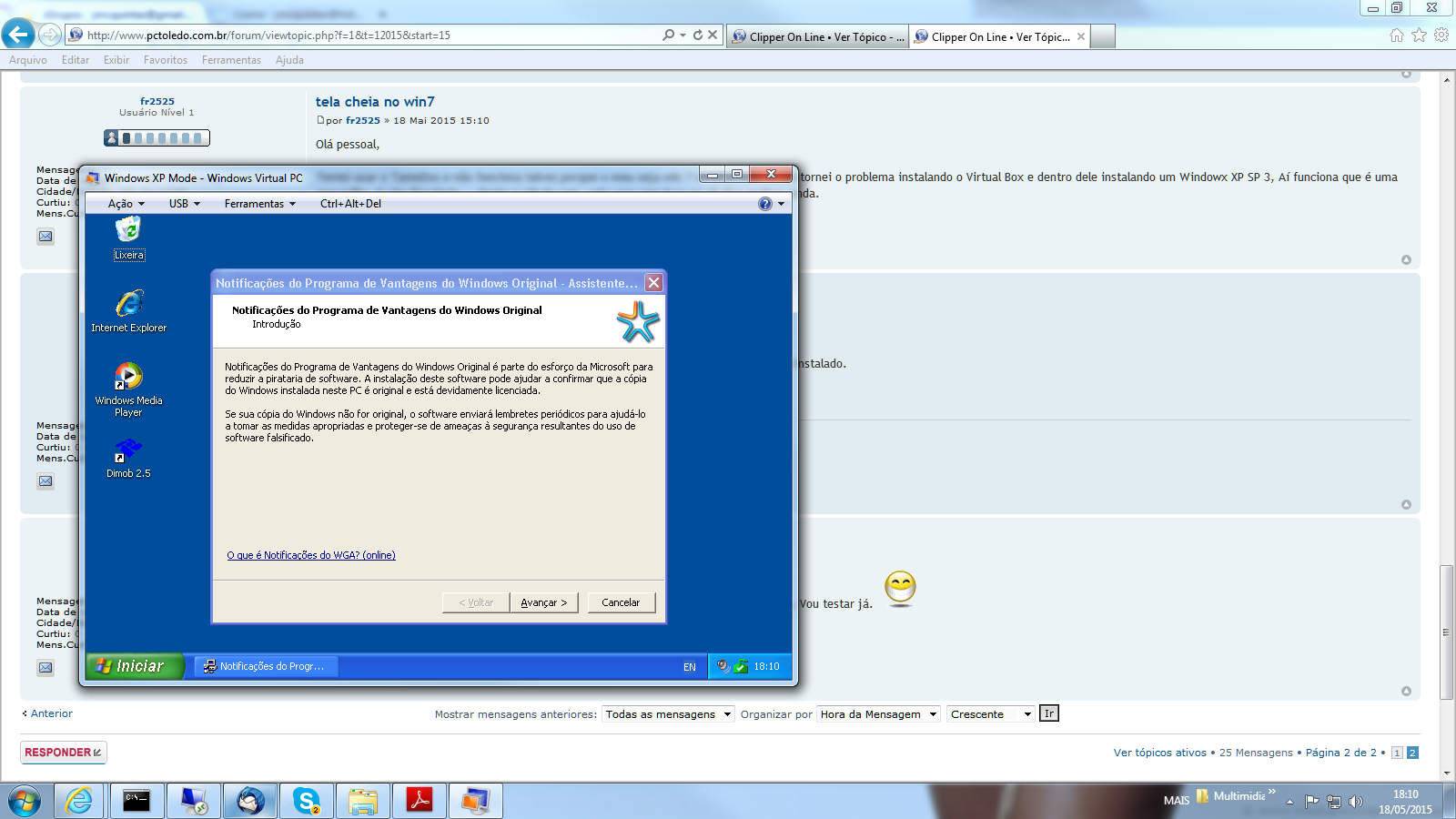Click the page vertical scrollbar thumb
This screenshot has height=819, width=1456.
click(1446, 632)
